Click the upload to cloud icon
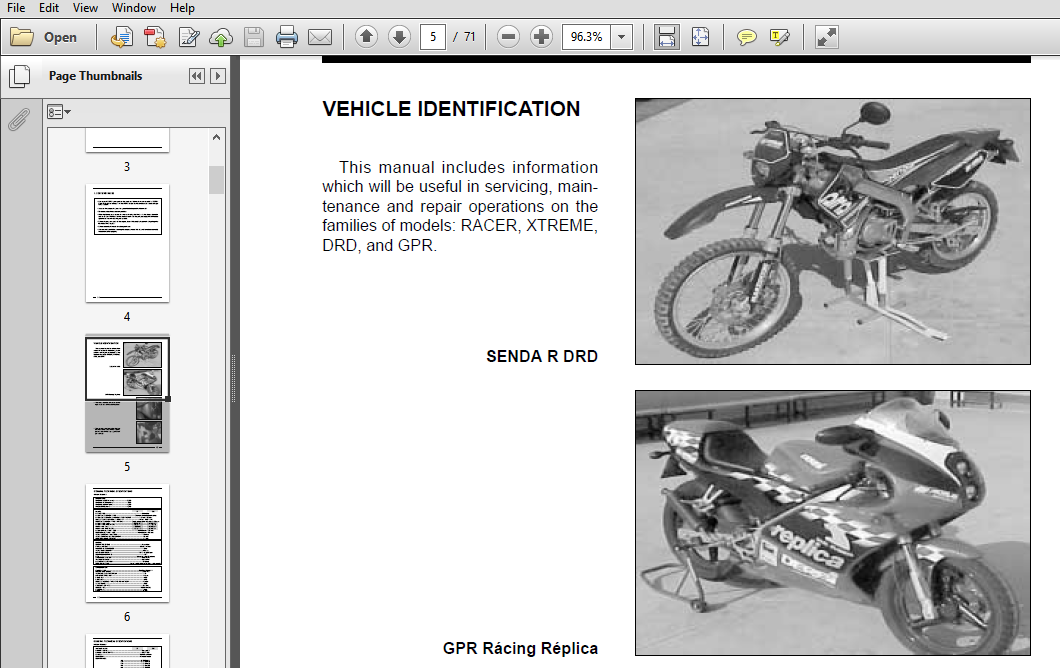1060x668 pixels. [x=221, y=37]
